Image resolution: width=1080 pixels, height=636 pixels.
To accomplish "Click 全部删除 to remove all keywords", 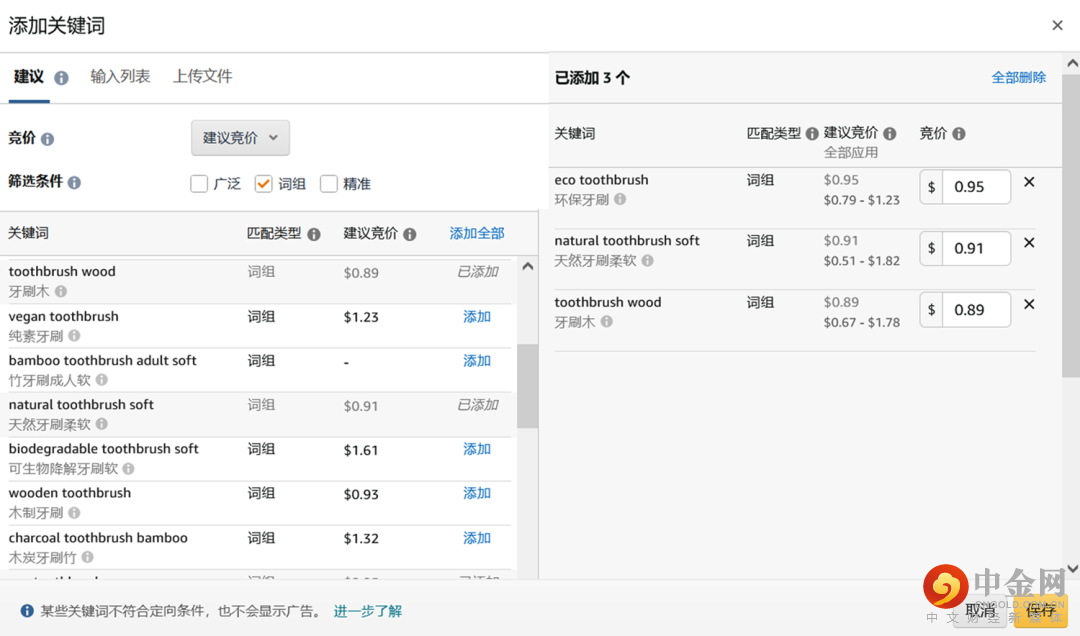I will [1018, 77].
